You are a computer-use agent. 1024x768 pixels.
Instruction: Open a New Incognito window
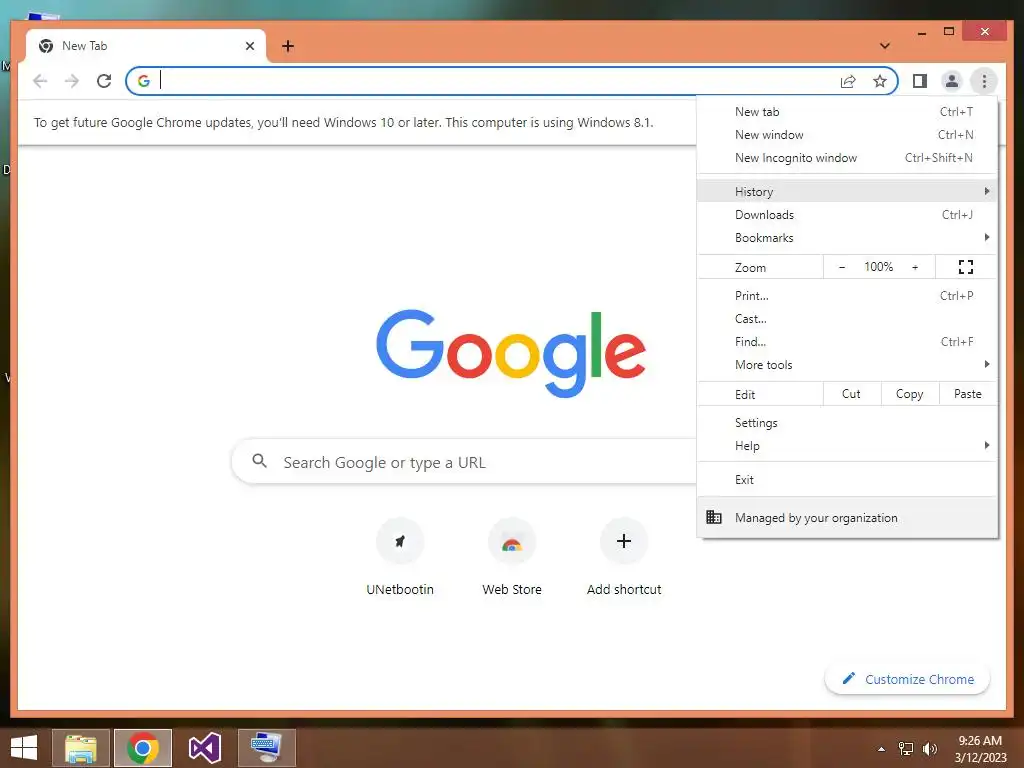(x=847, y=157)
